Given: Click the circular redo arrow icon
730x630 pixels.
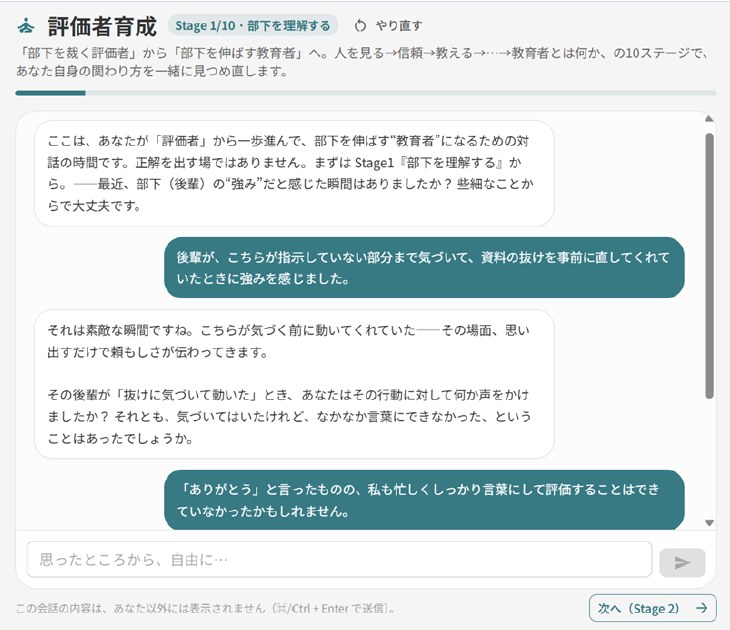Looking at the screenshot, I should click(360, 26).
